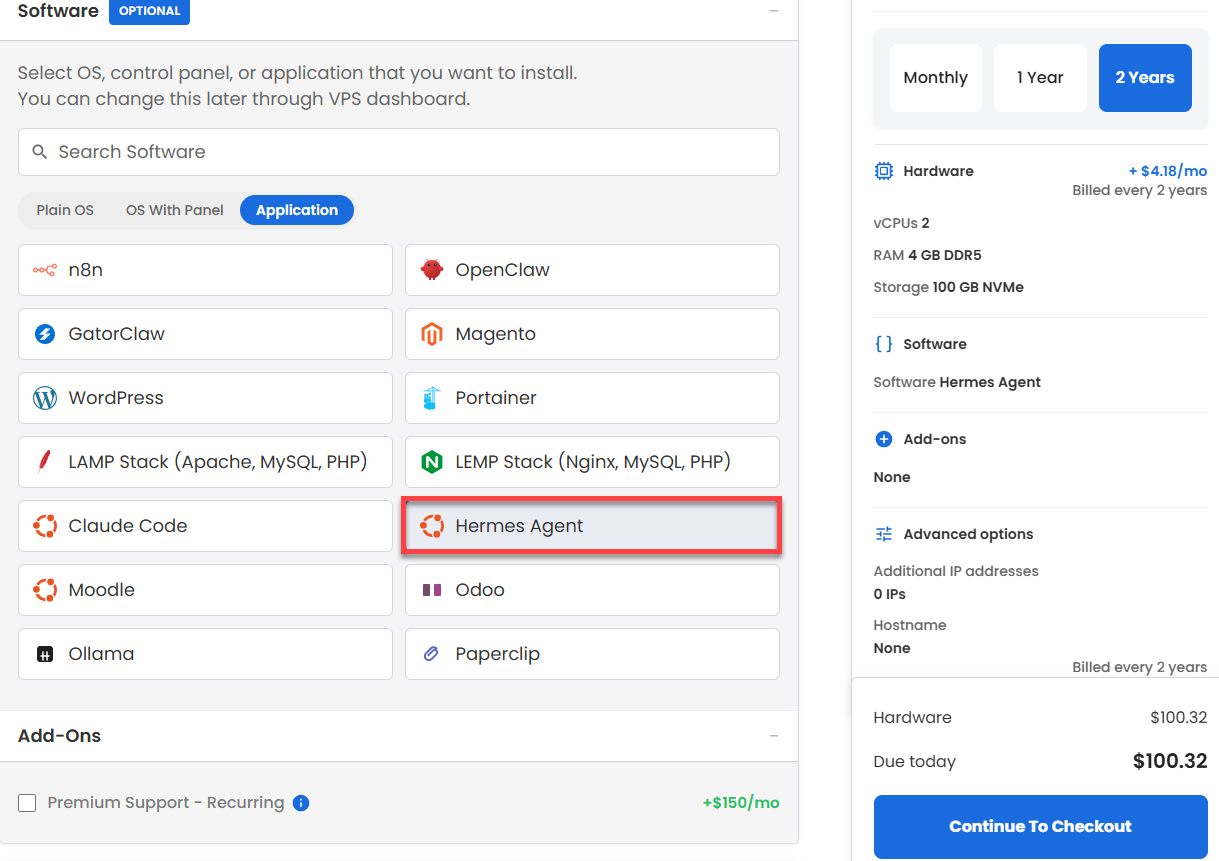Click the Software braces icon in summary
1219x861 pixels.
coord(884,344)
